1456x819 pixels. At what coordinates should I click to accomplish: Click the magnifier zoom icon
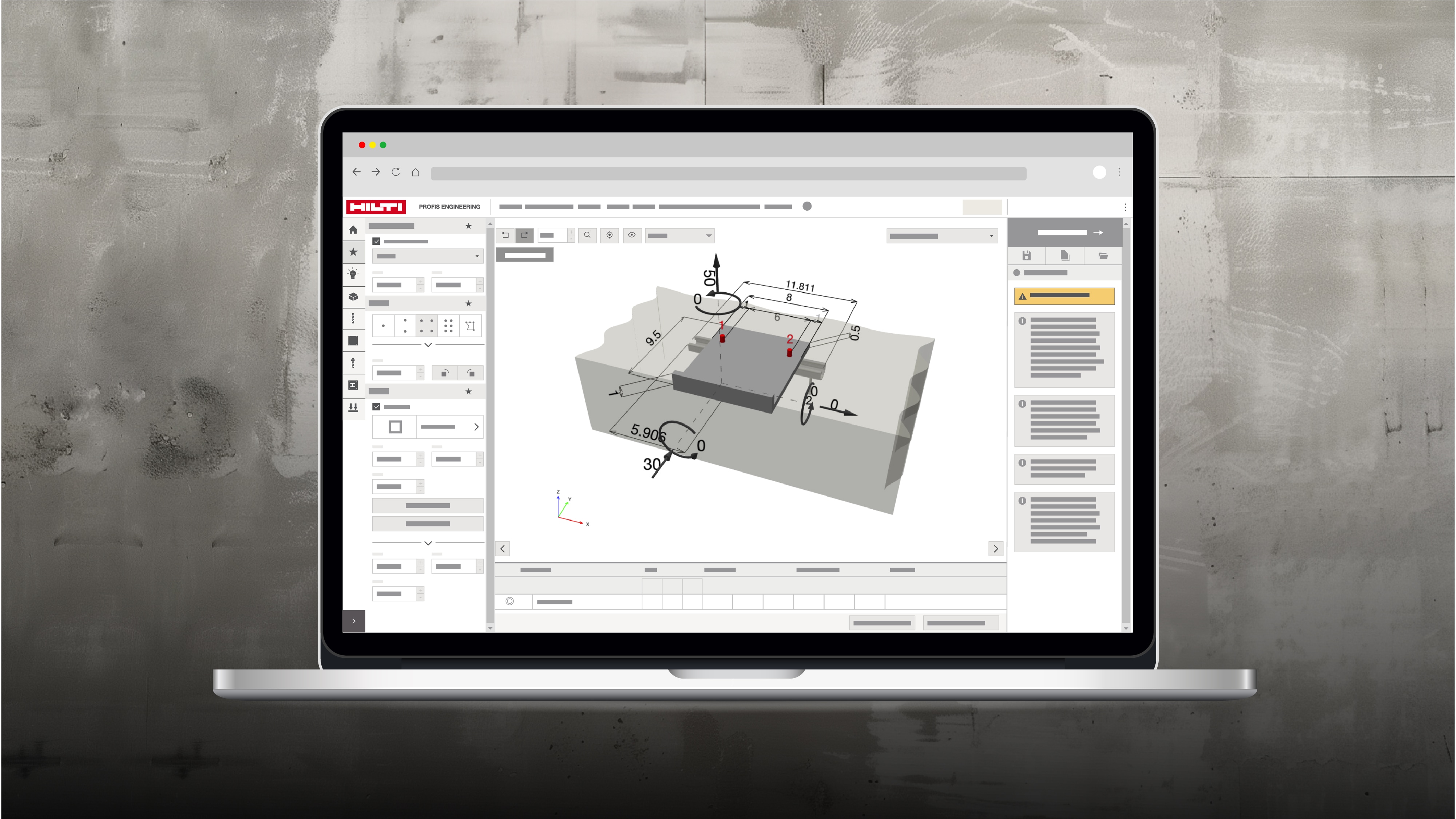(587, 235)
